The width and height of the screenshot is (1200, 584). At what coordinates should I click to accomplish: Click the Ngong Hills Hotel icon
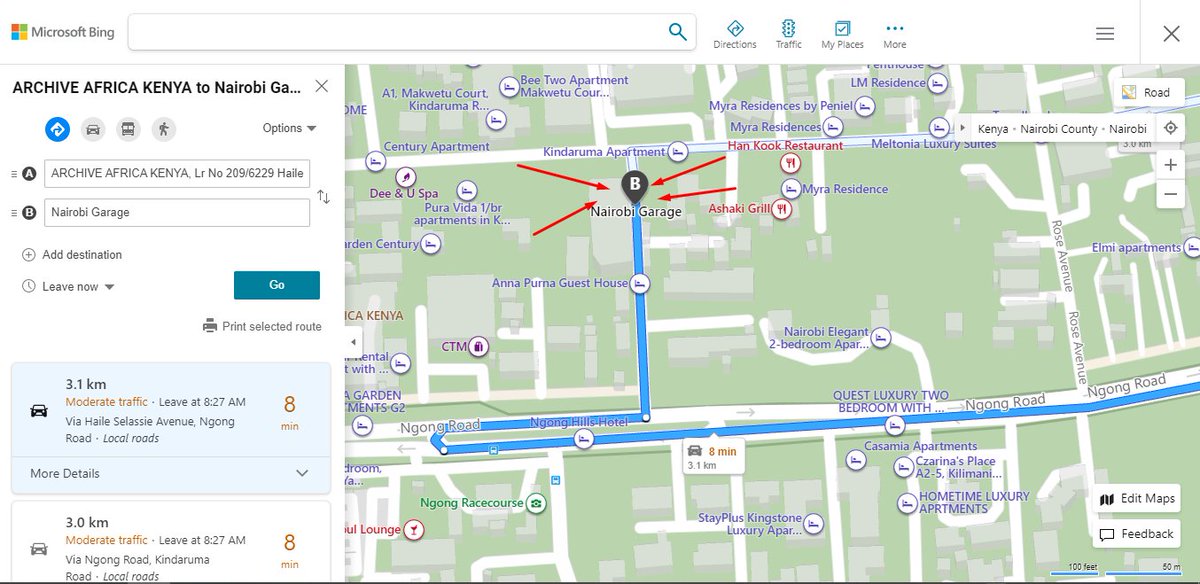[x=584, y=439]
